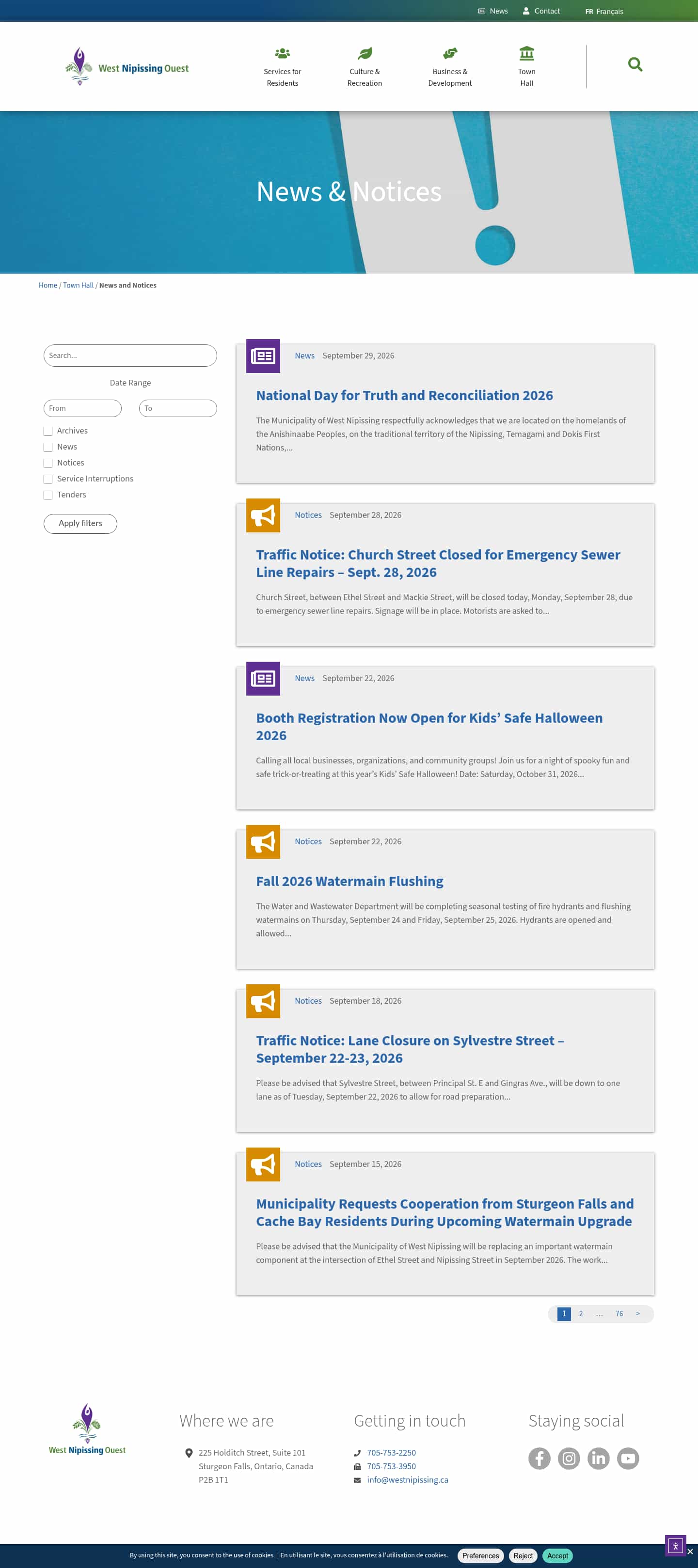This screenshot has height=1568, width=698.
Task: Open Fall 2026 Watermain Flushing article
Action: coord(349,881)
